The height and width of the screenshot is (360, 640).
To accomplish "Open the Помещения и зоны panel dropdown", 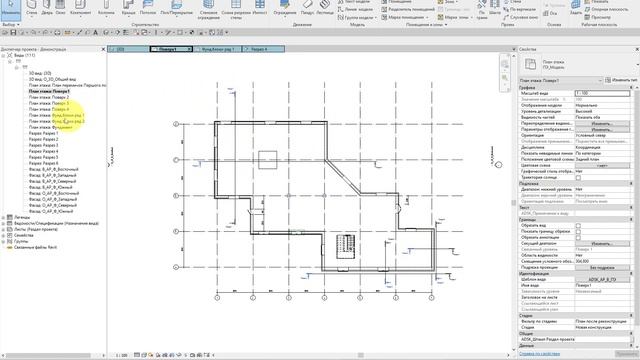I will tap(427, 25).
